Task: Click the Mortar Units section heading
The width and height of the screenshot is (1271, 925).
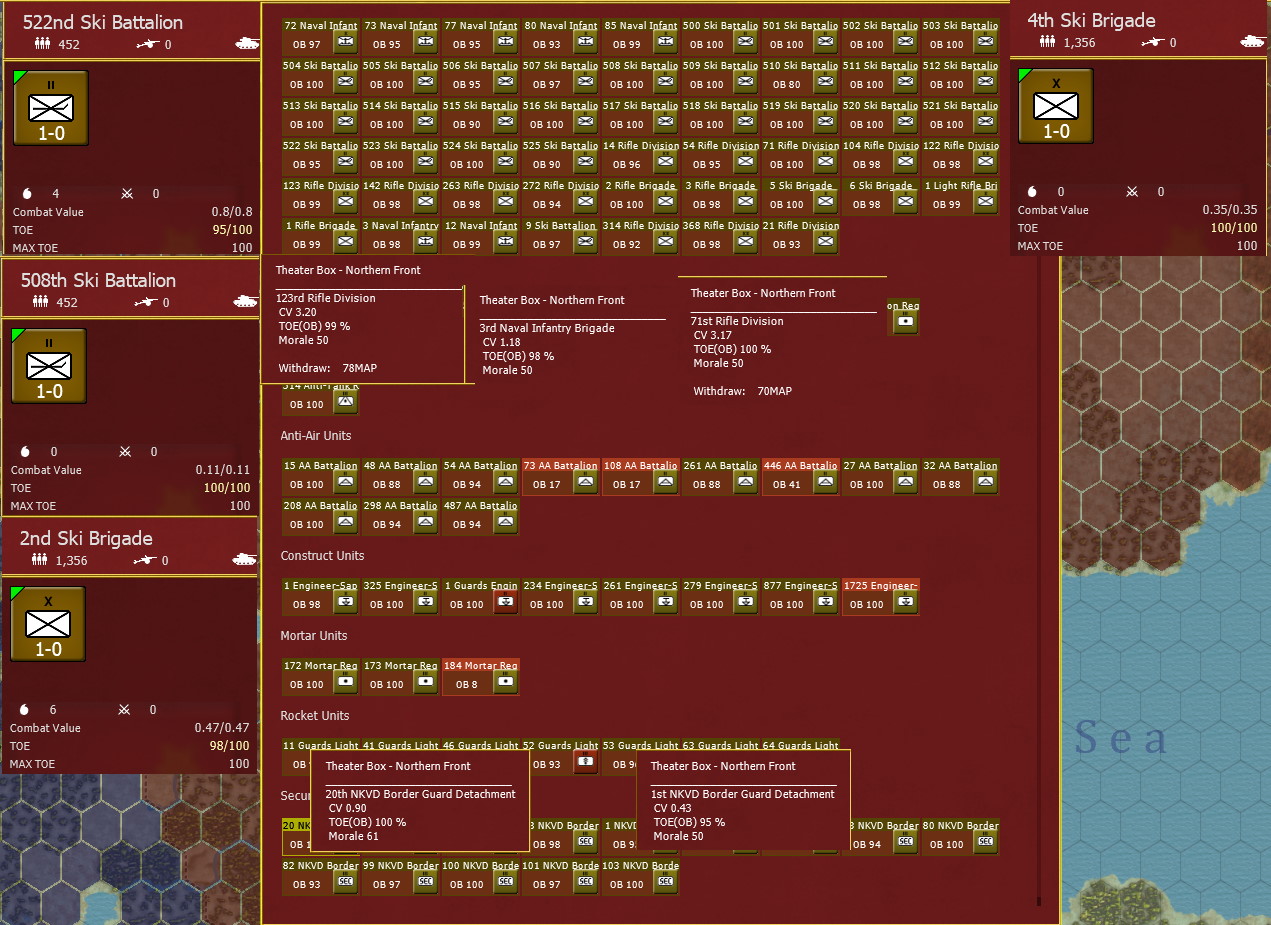Action: point(314,636)
